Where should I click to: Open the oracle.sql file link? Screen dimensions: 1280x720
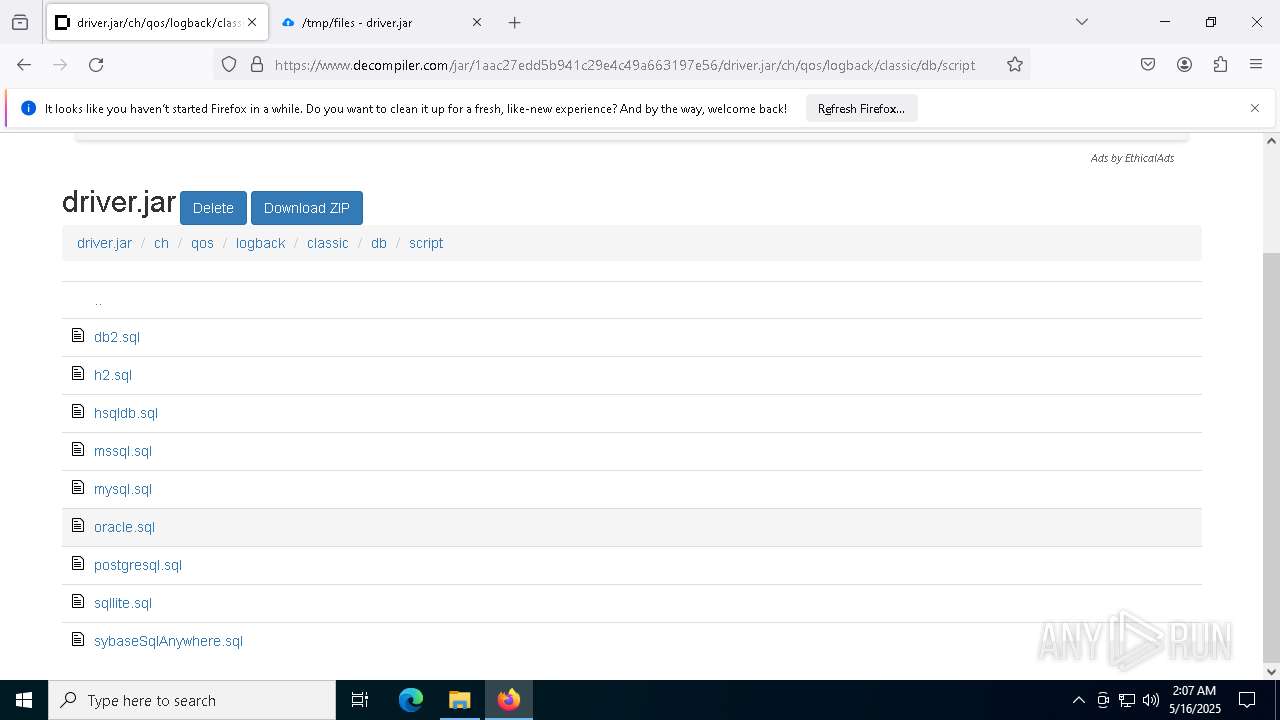[x=124, y=527]
